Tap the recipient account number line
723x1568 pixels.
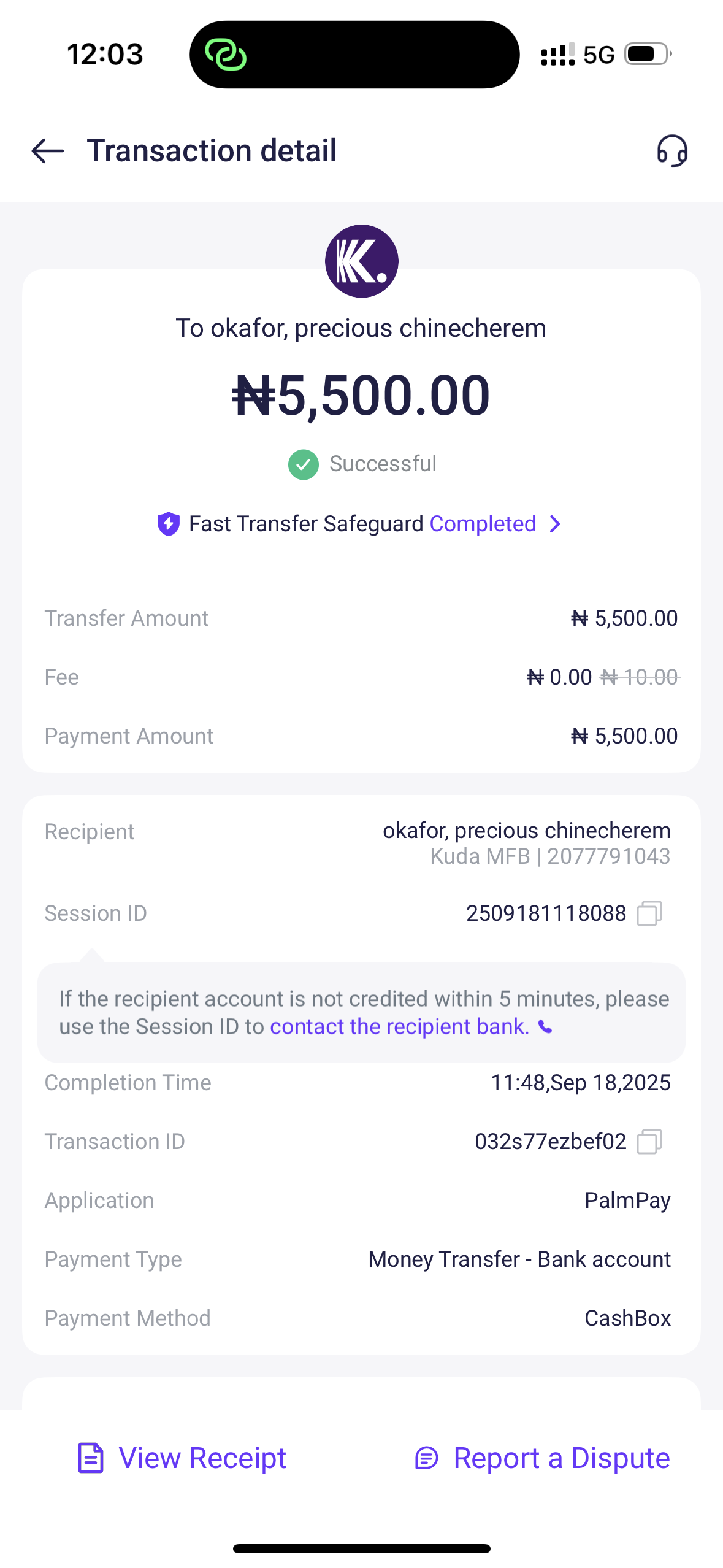[550, 856]
